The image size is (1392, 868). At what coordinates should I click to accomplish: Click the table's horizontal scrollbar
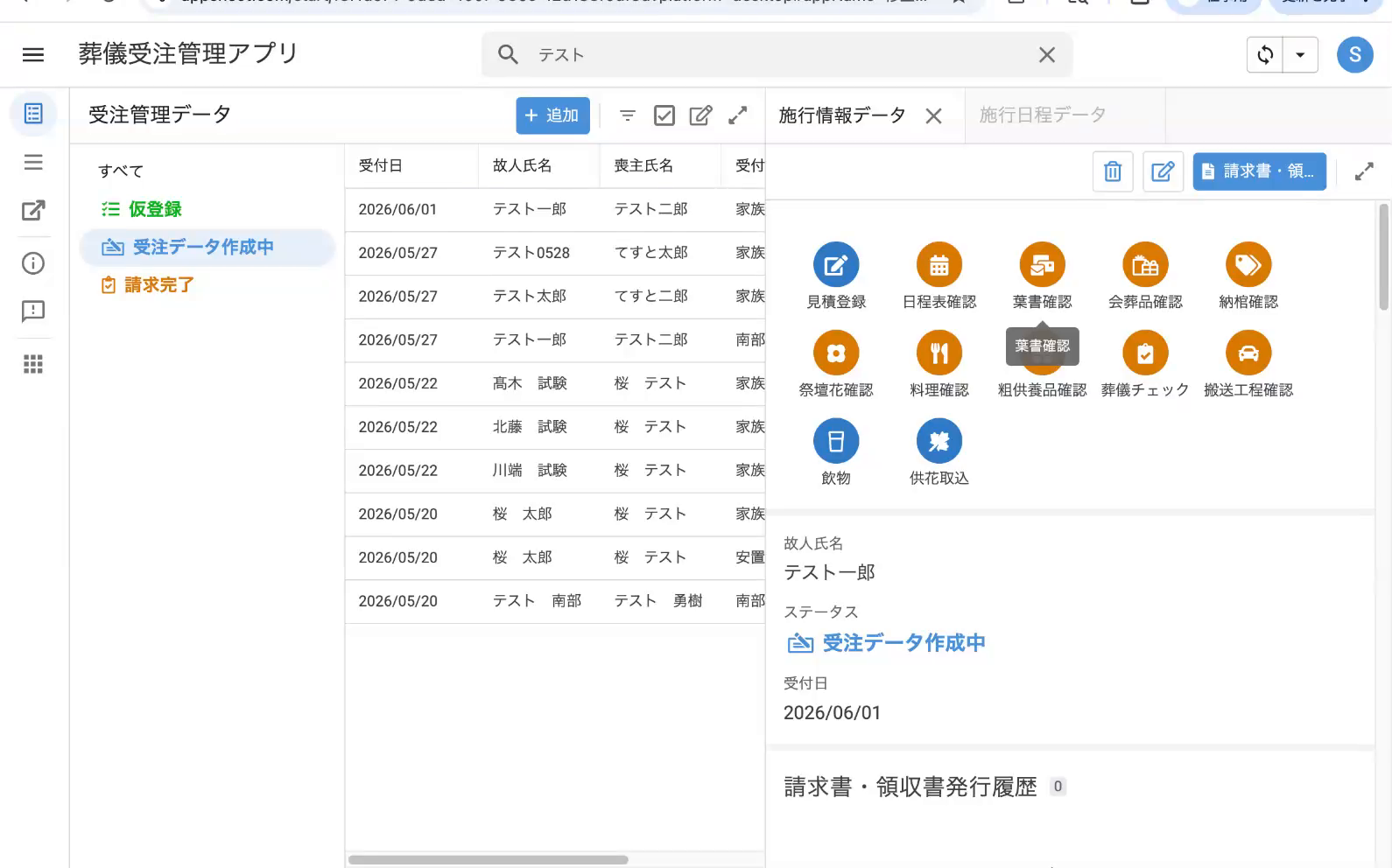(489, 860)
